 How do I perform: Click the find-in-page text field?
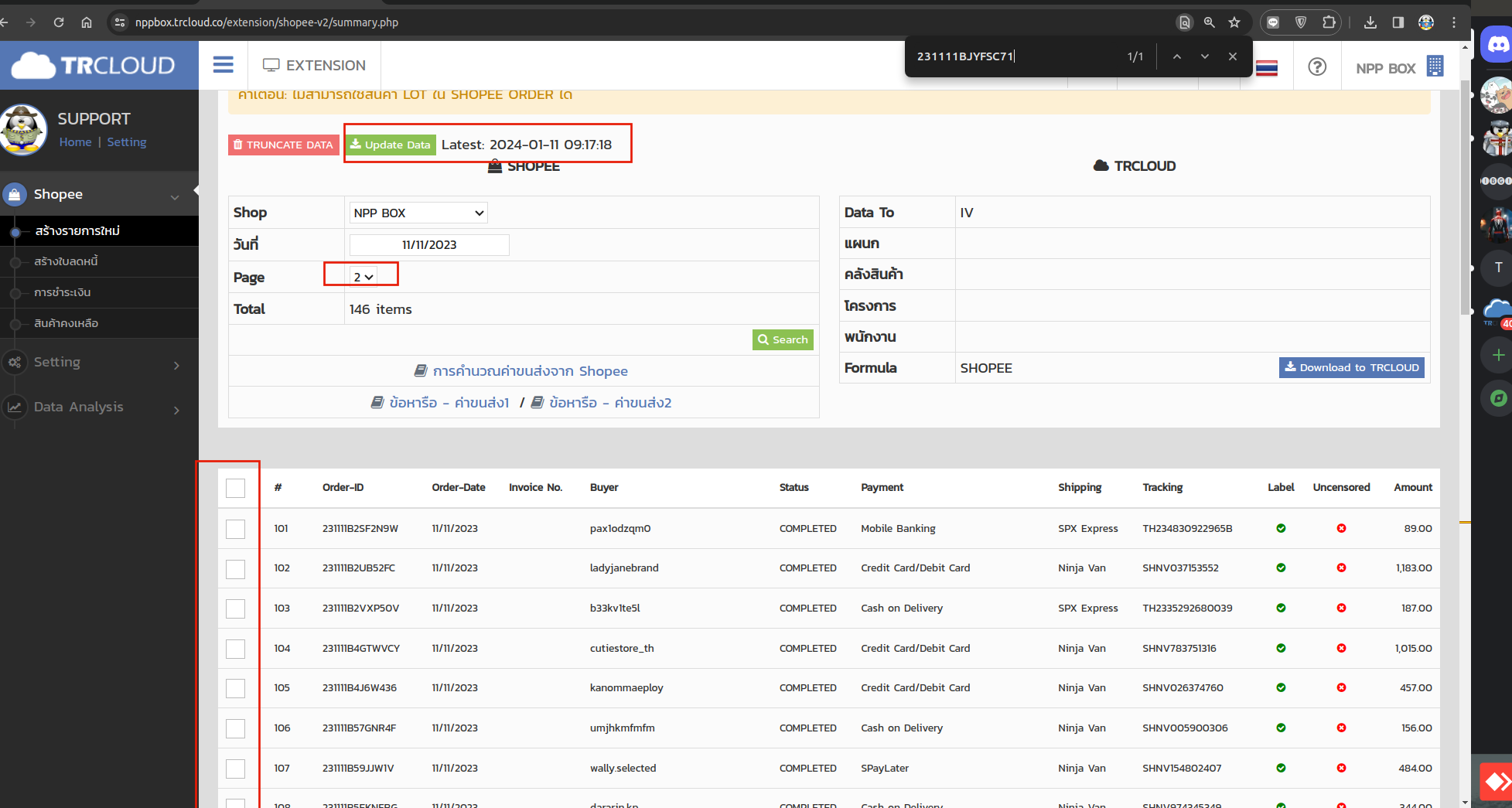(x=1013, y=56)
